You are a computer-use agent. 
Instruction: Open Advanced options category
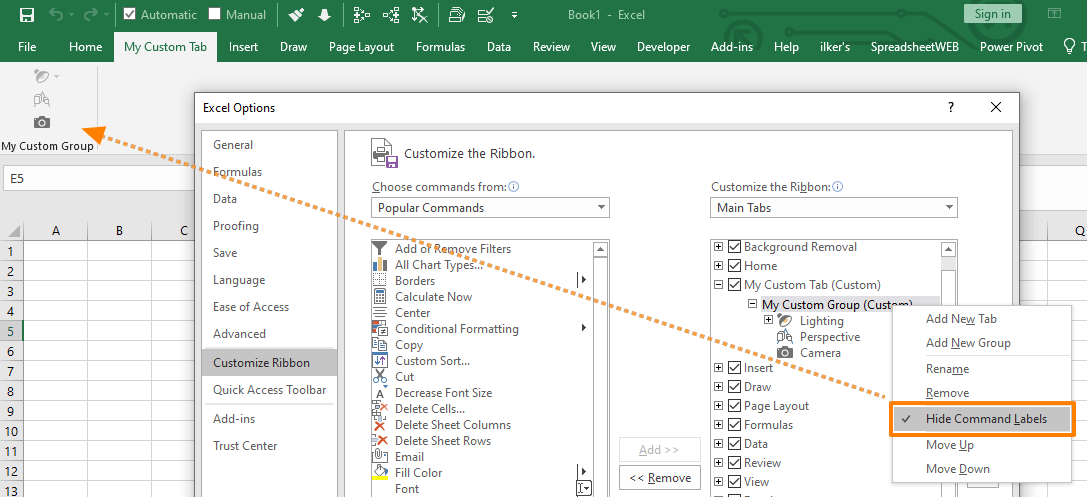[239, 333]
